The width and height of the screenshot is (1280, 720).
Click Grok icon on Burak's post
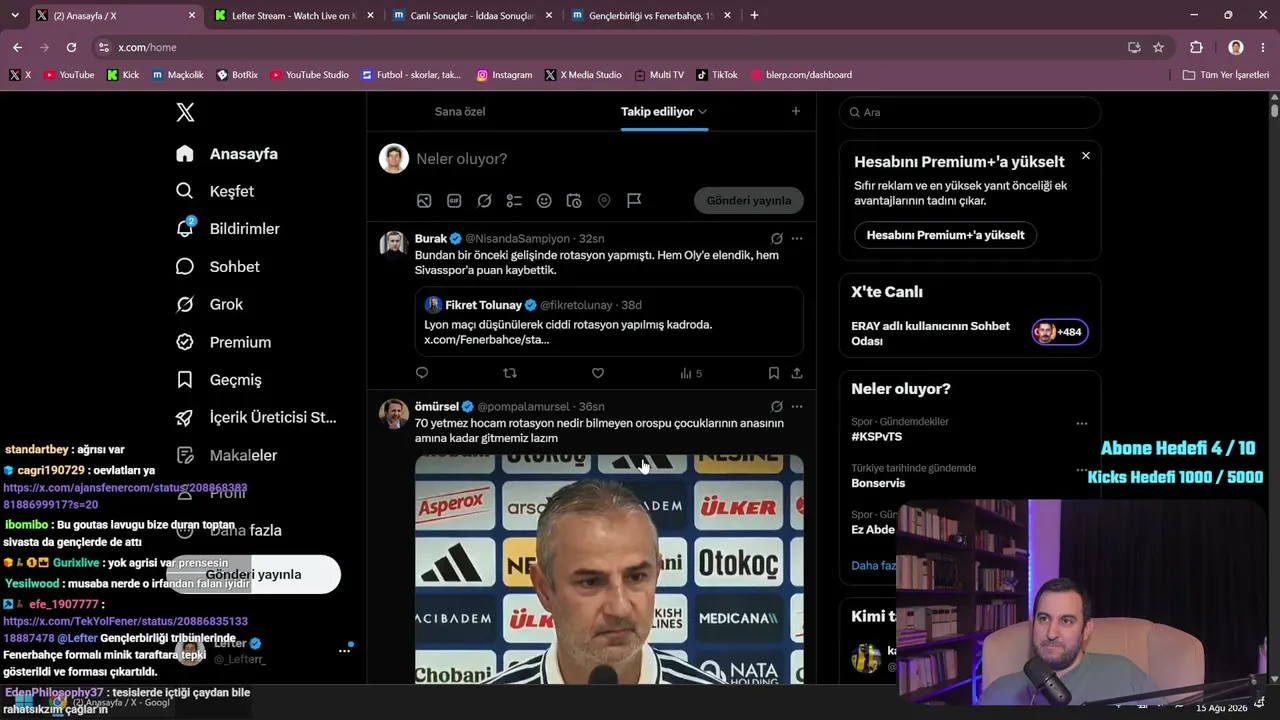[776, 239]
